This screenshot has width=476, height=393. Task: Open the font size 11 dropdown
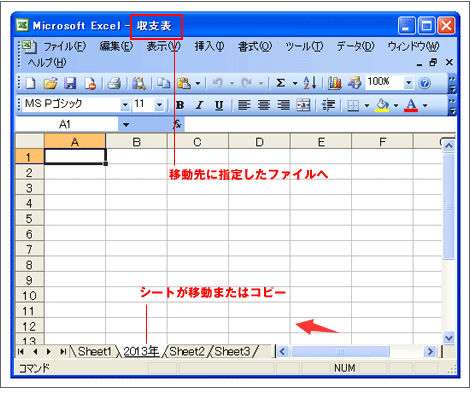click(x=159, y=105)
